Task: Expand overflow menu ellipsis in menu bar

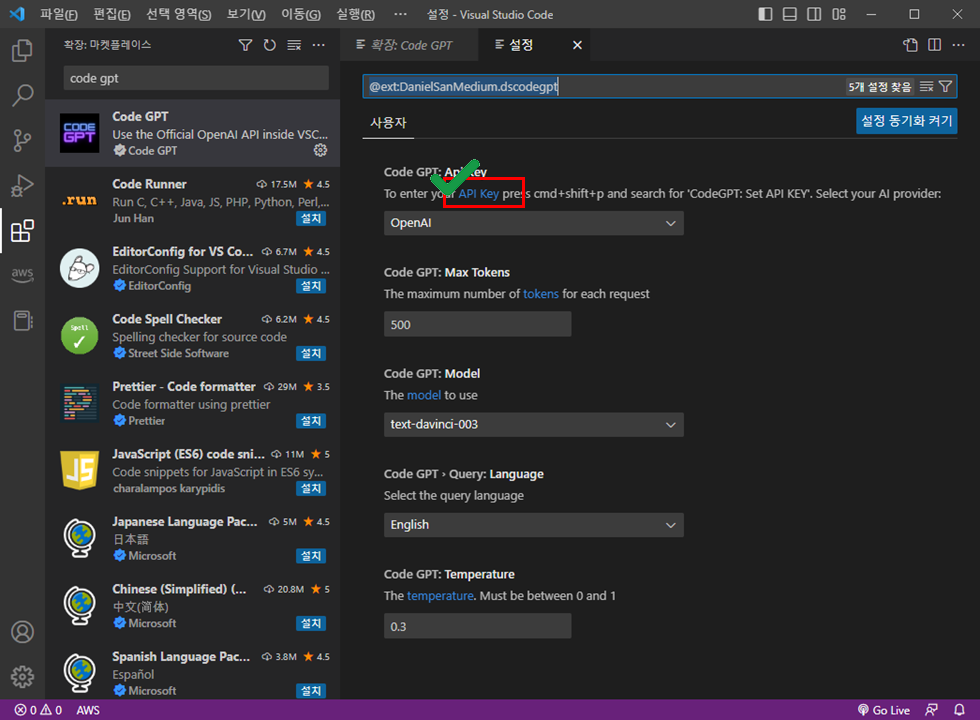Action: coord(401,14)
